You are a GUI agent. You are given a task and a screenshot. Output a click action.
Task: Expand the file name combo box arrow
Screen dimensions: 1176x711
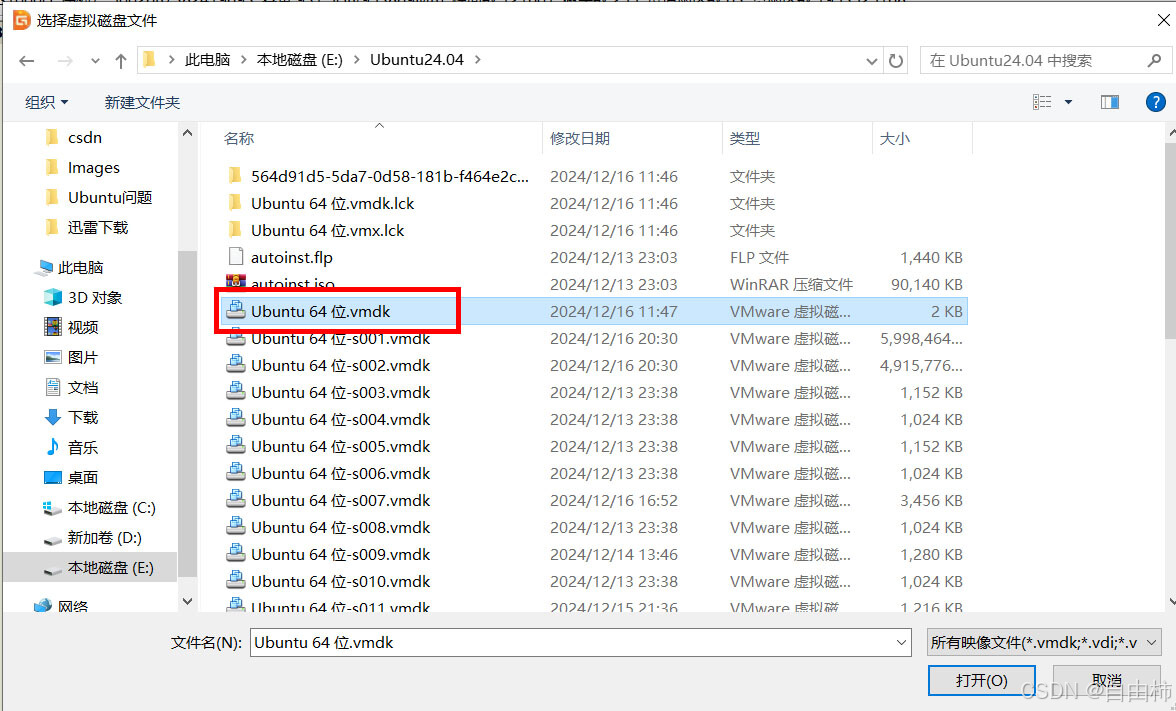[x=901, y=643]
